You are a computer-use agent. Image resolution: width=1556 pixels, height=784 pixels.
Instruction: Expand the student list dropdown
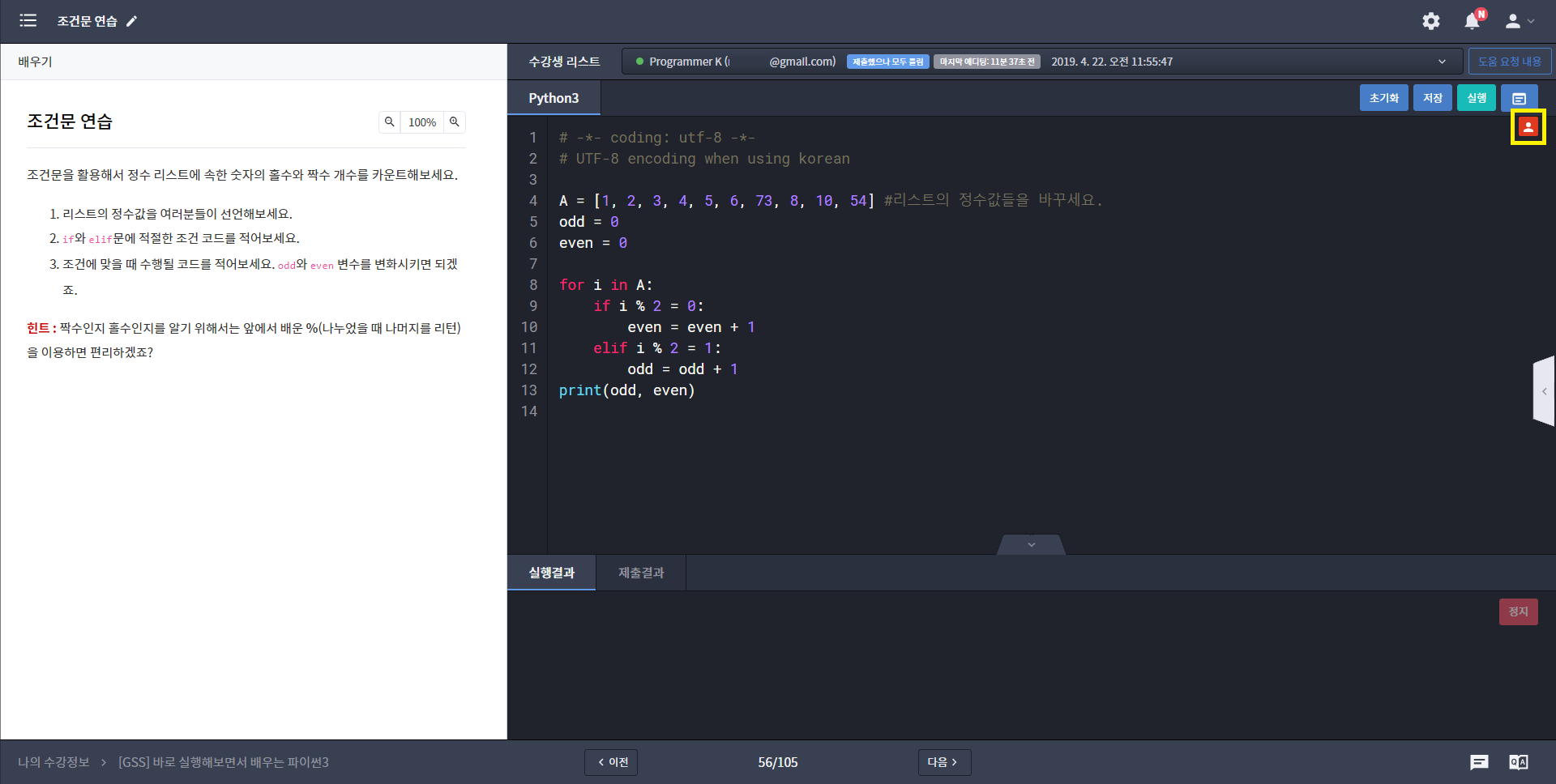1442,62
